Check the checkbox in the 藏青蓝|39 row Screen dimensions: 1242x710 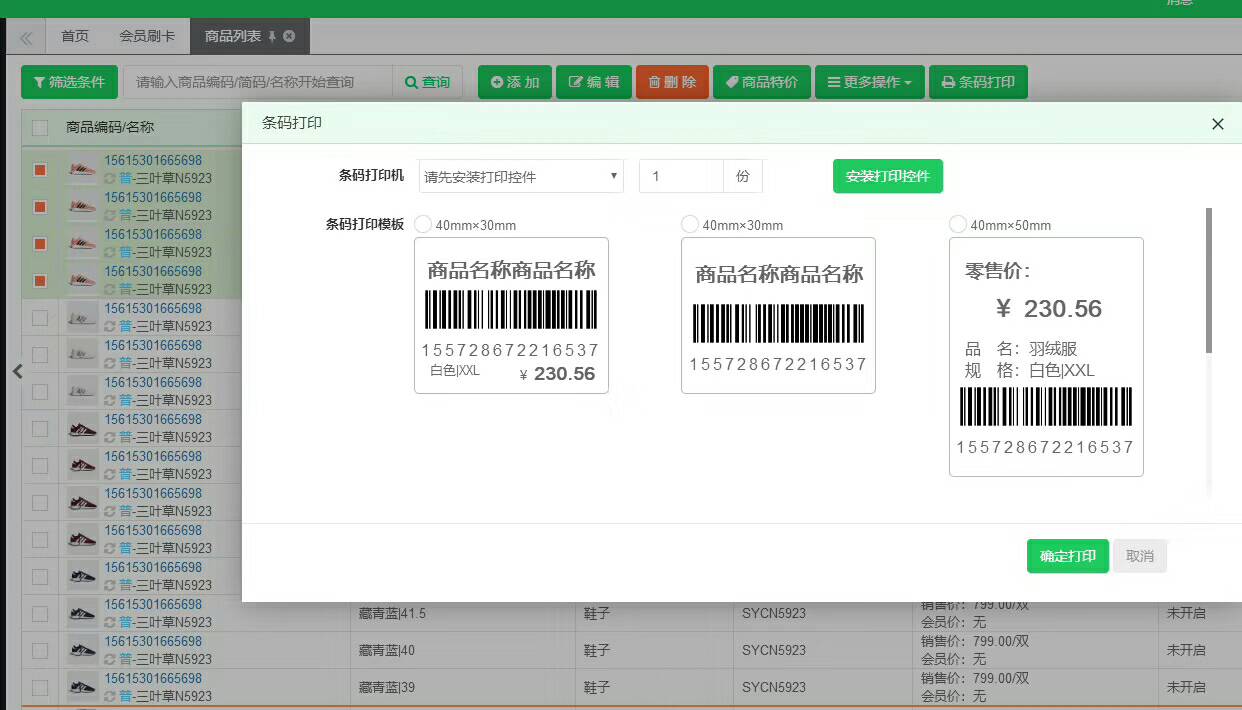(x=40, y=687)
